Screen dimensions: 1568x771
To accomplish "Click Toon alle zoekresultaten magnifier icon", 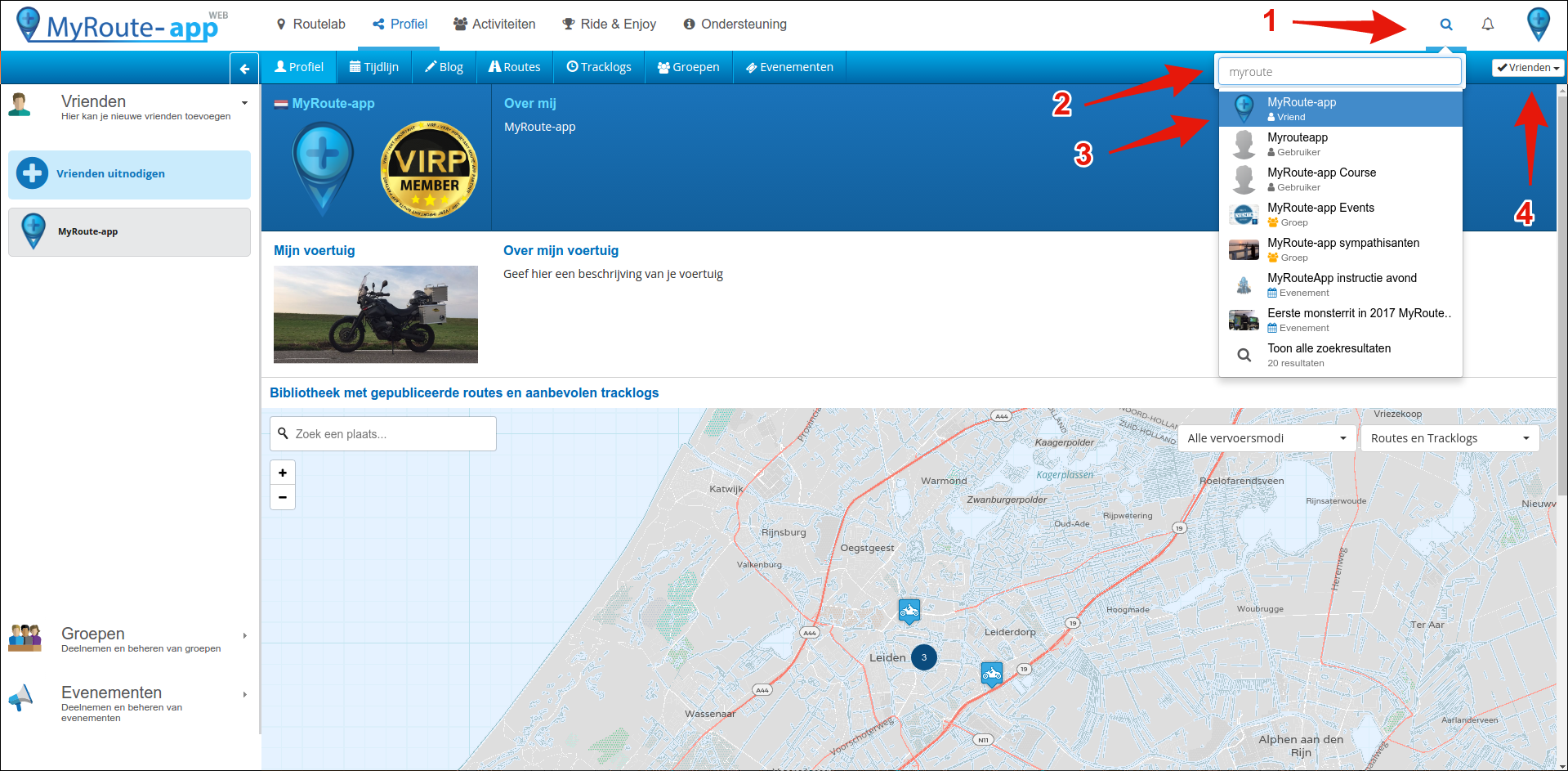I will (x=1244, y=355).
